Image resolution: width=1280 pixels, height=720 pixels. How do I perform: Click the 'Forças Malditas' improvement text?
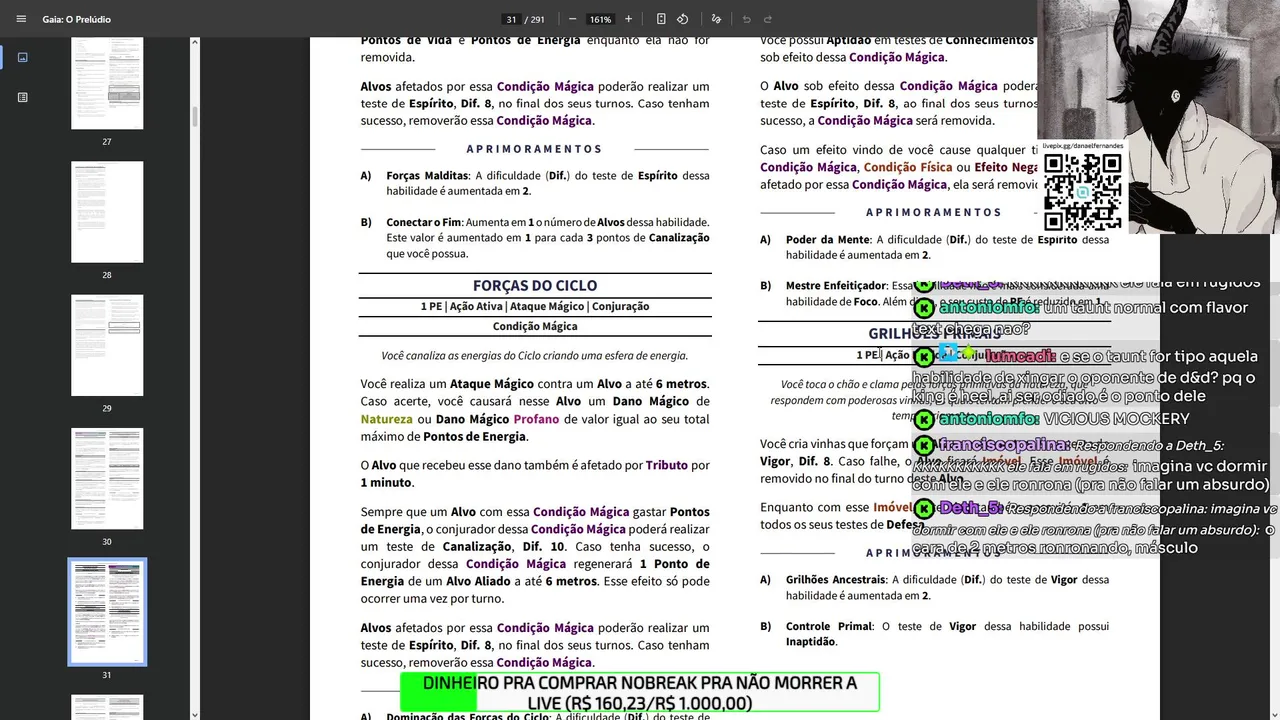pos(427,176)
